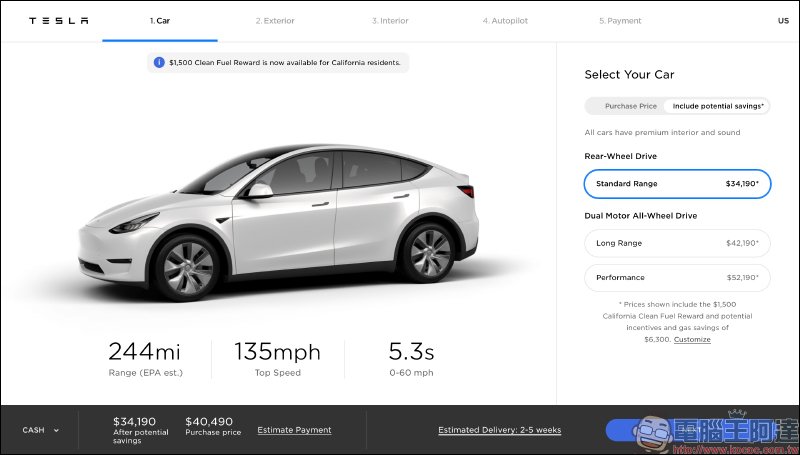Click the Estimated Delivery link
The width and height of the screenshot is (800, 455).
(x=499, y=430)
